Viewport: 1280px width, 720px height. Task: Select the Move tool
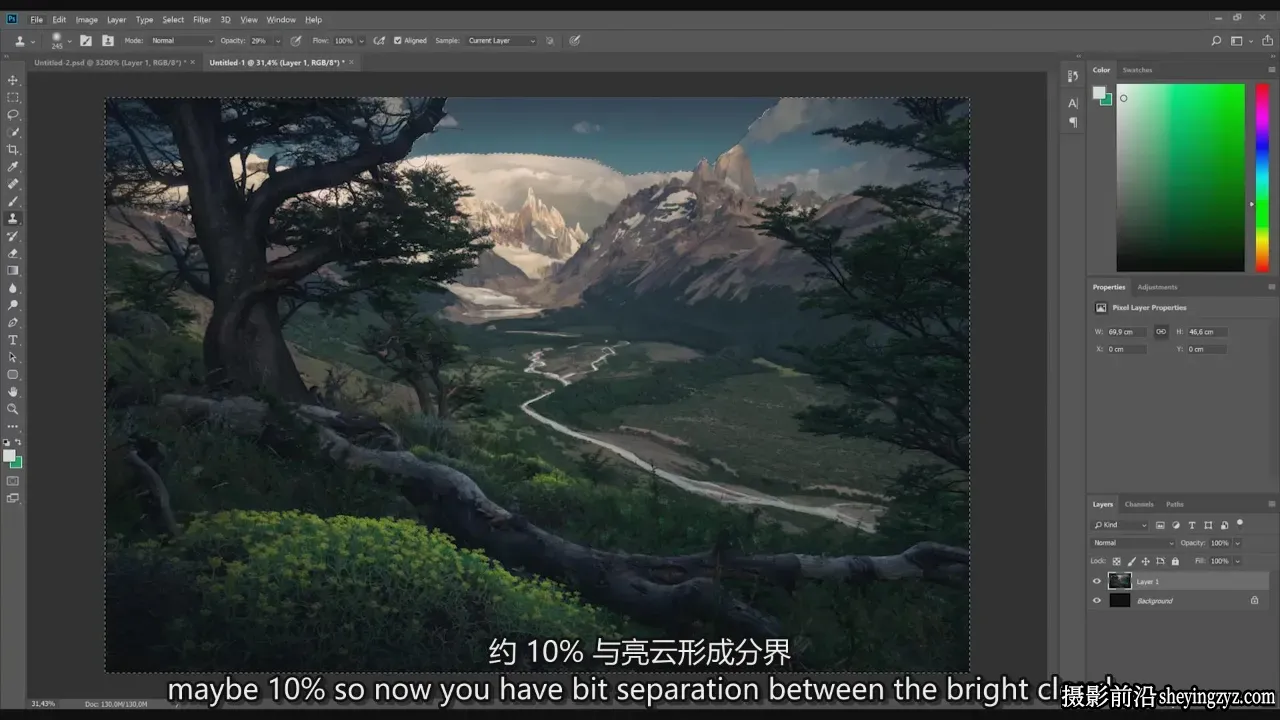point(13,80)
